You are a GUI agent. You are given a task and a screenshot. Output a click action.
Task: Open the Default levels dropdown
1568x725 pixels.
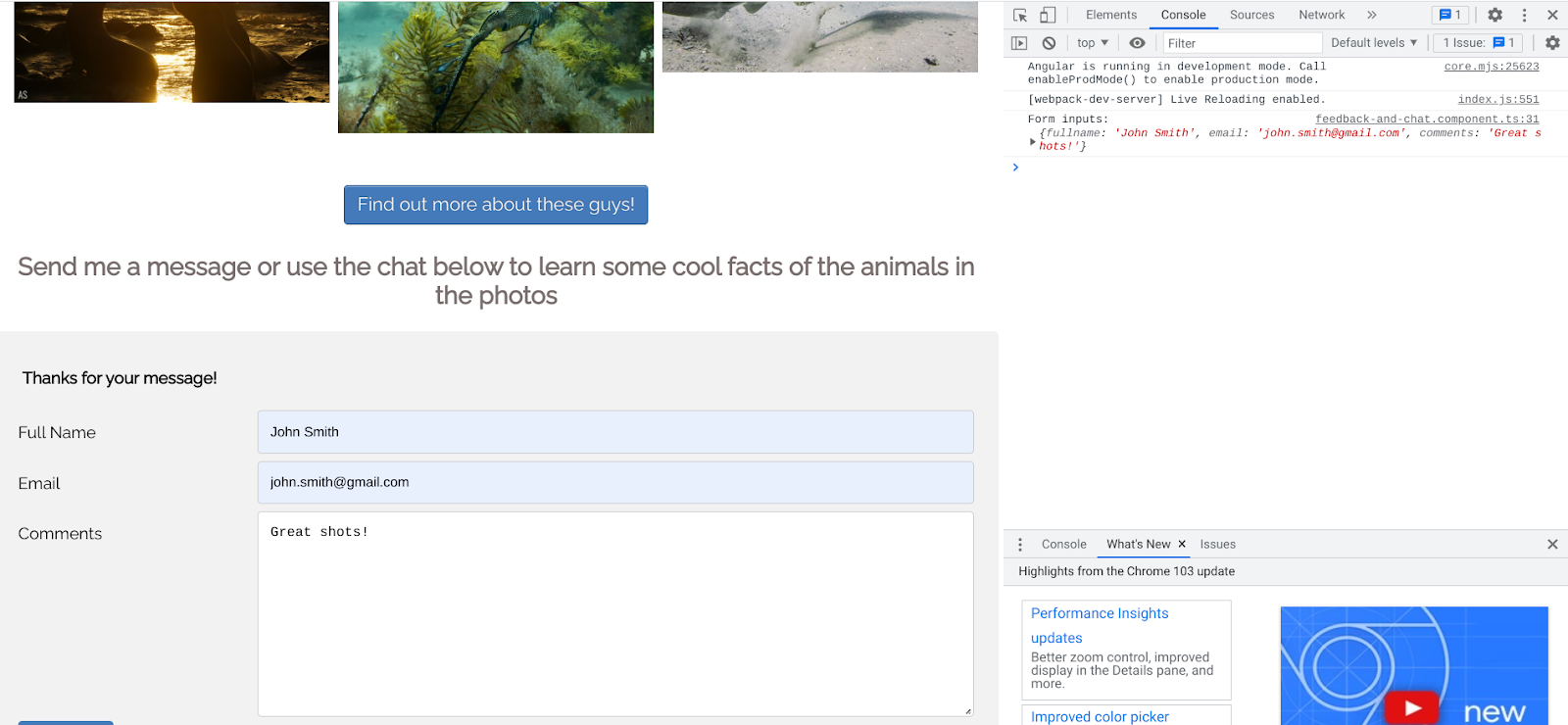click(x=1374, y=43)
